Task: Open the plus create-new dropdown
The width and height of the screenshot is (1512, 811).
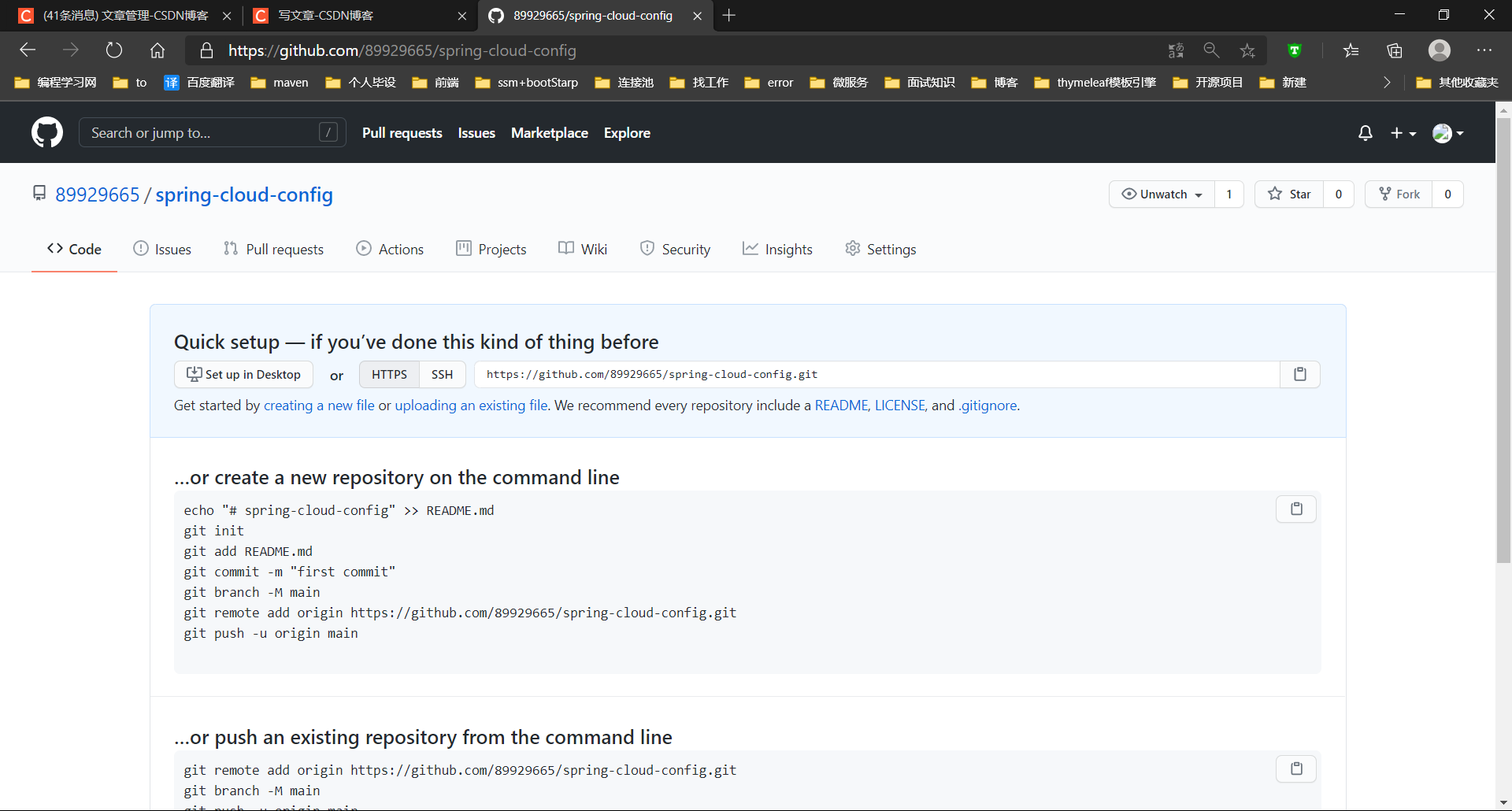Action: tap(1403, 133)
